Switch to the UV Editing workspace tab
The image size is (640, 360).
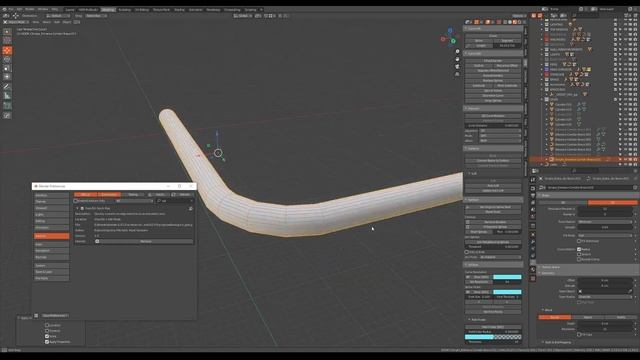pyautogui.click(x=142, y=9)
